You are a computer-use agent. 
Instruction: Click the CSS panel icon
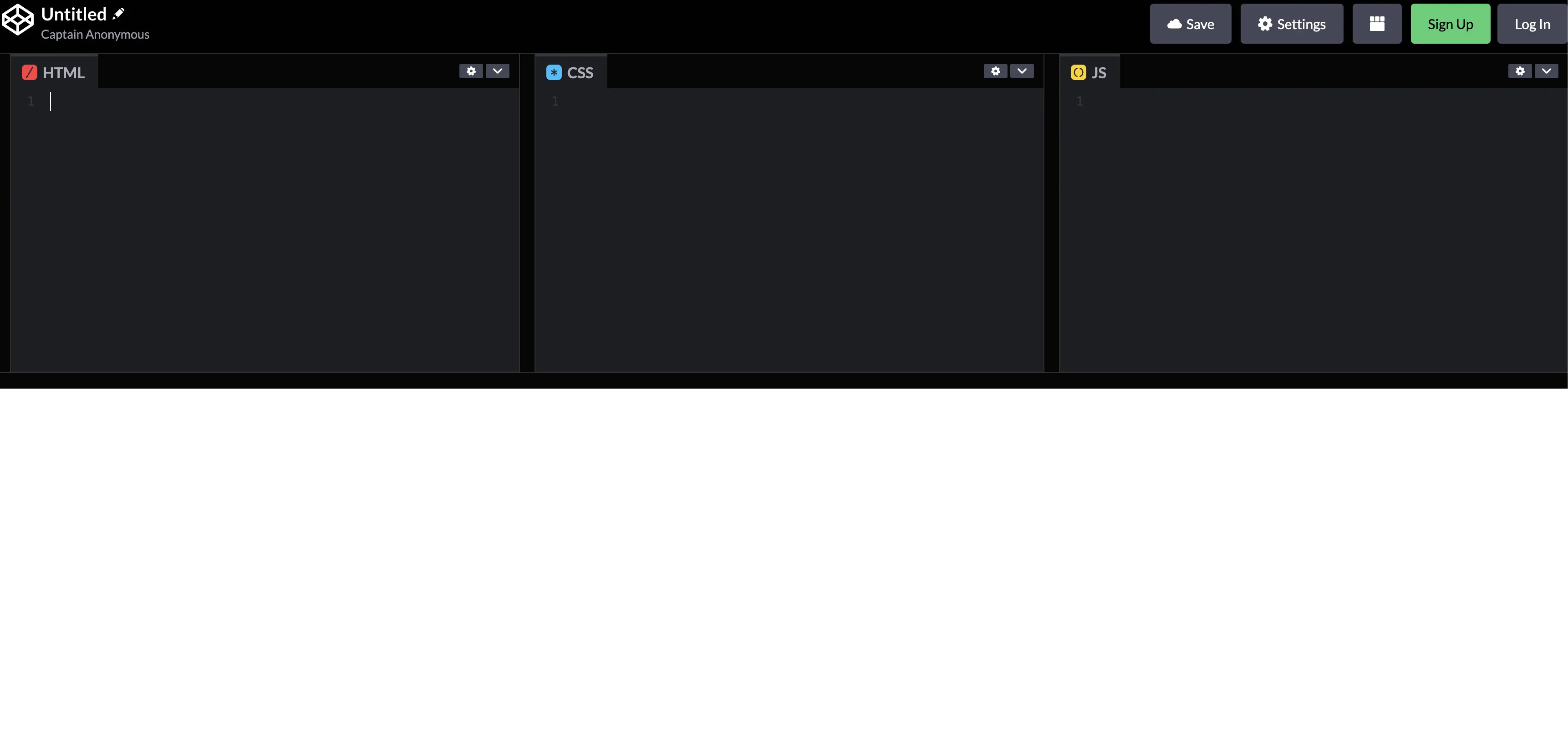pos(553,71)
